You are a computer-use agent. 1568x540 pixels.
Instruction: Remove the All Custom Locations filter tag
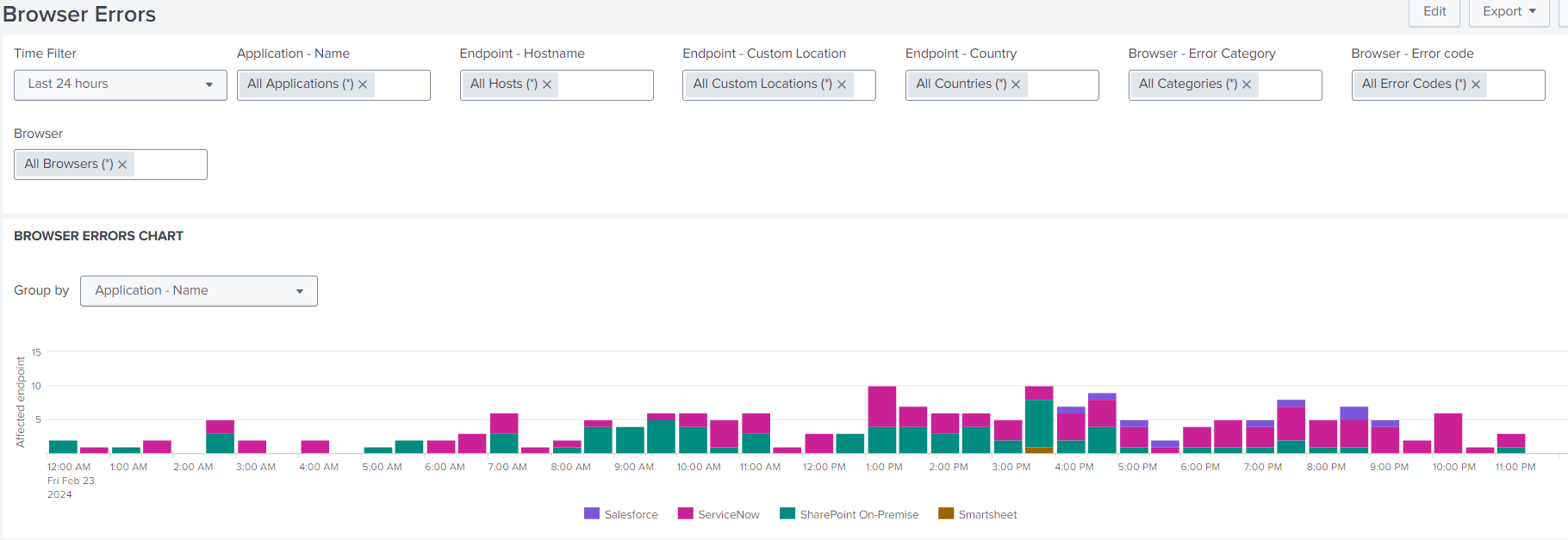[x=842, y=84]
